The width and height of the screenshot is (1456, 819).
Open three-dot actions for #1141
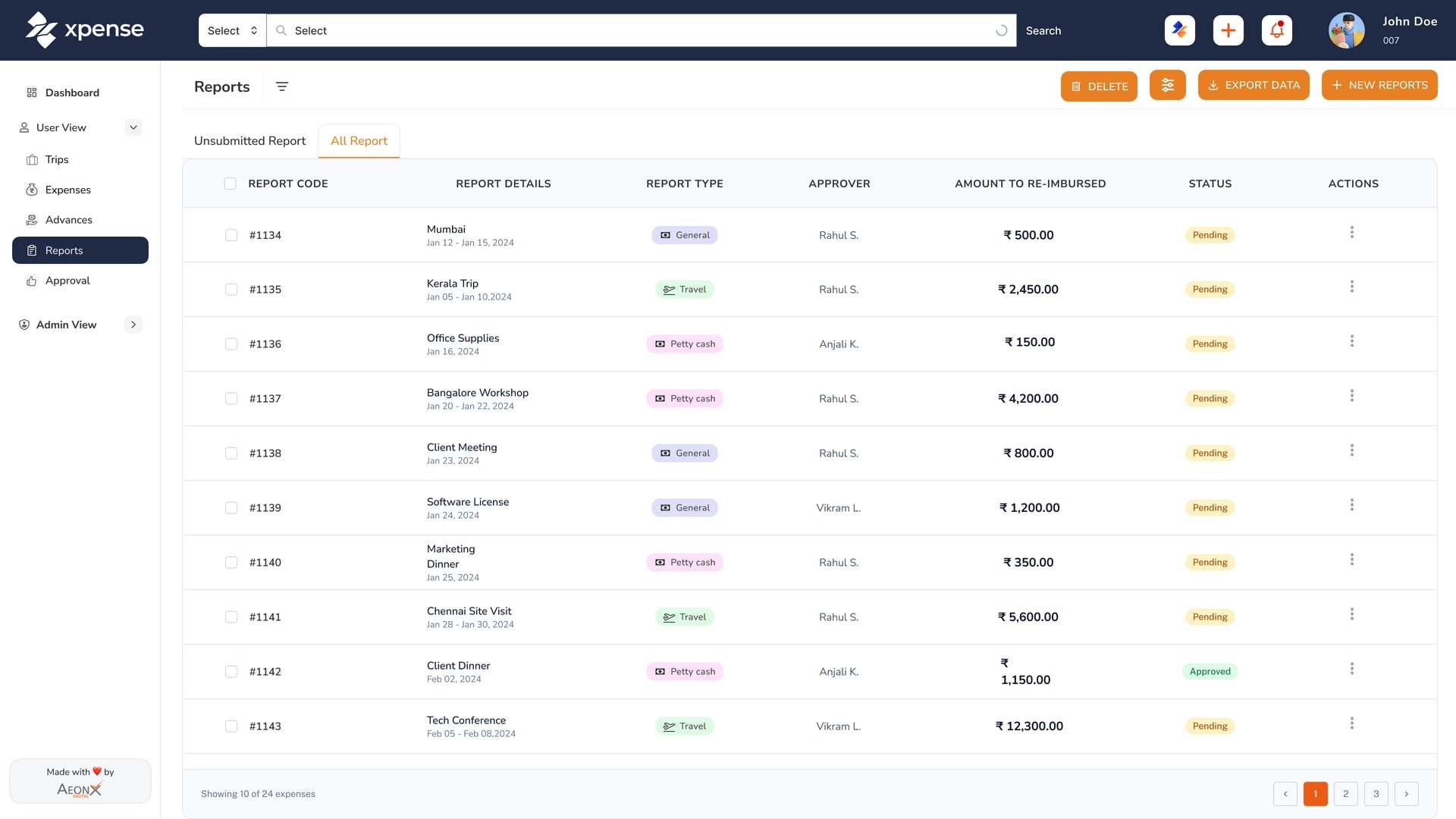tap(1351, 614)
